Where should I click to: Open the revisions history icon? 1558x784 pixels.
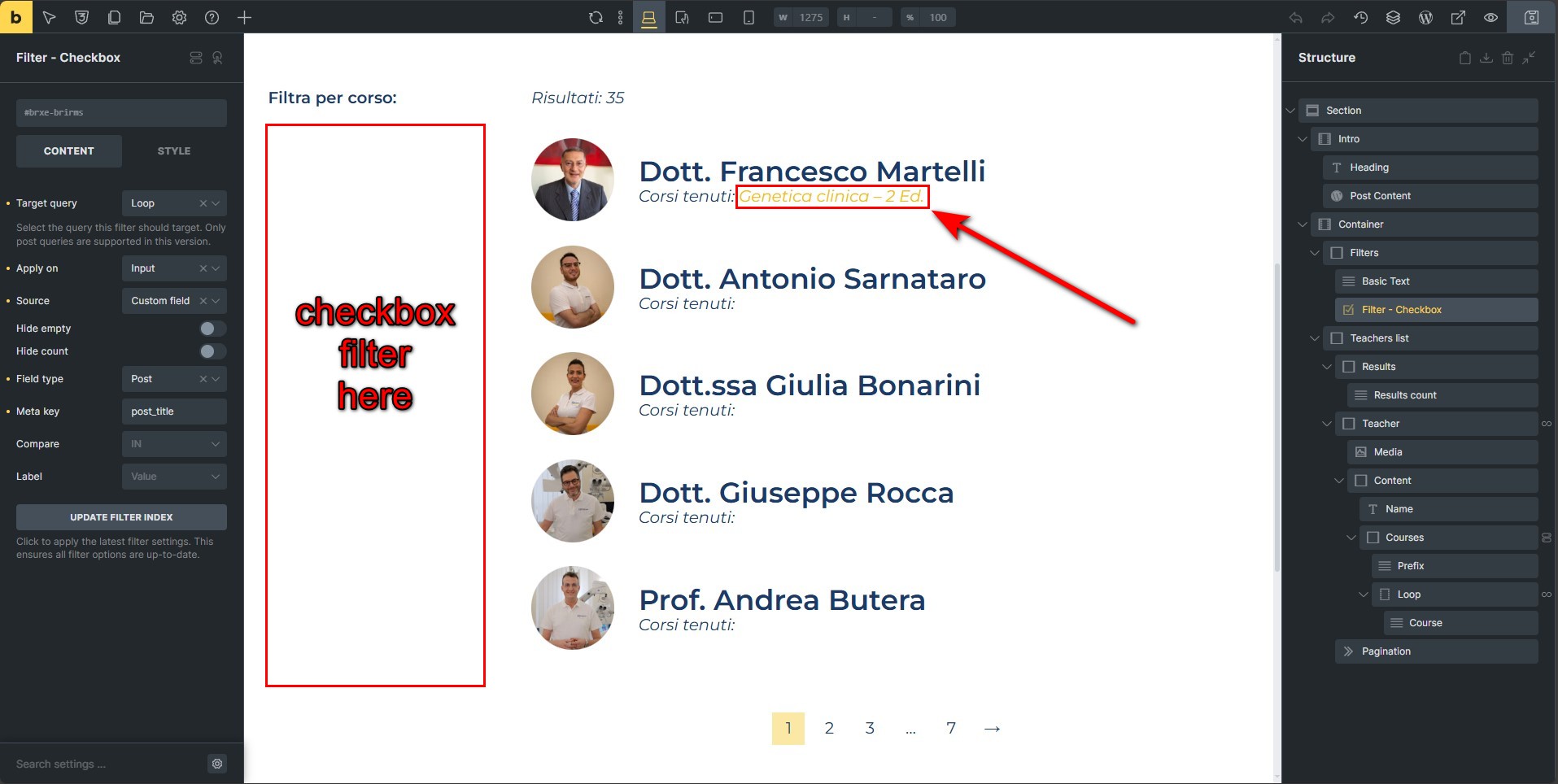1360,17
